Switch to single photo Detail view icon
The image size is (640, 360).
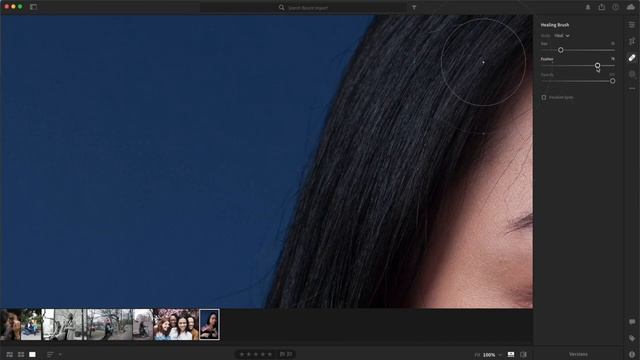tap(32, 354)
